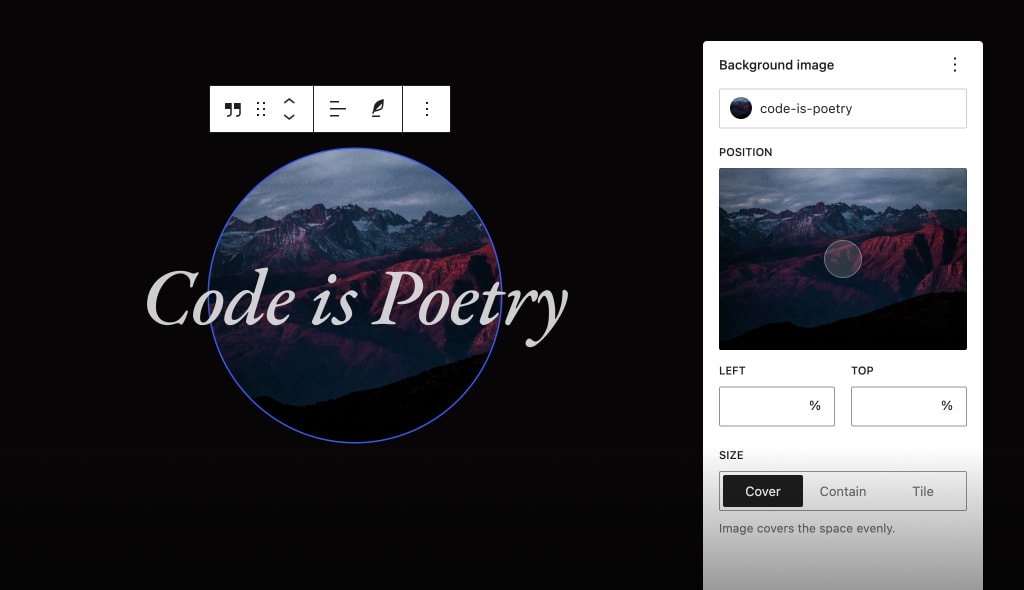This screenshot has height=590, width=1024.
Task: Click the feather toolbar icon
Action: click(x=377, y=108)
